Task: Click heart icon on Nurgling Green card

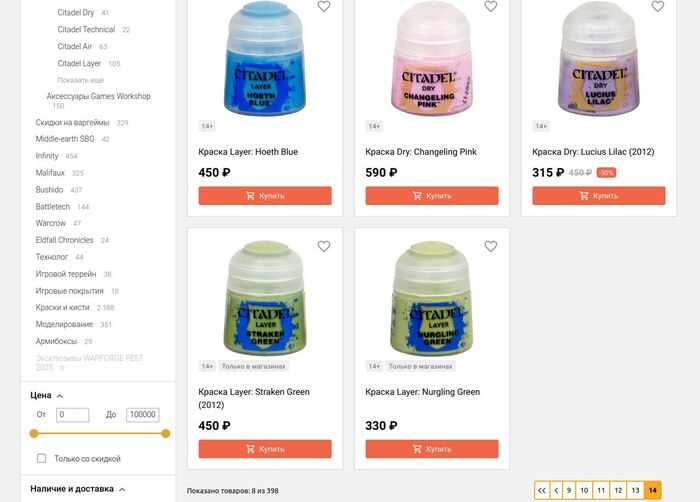Action: tap(491, 246)
